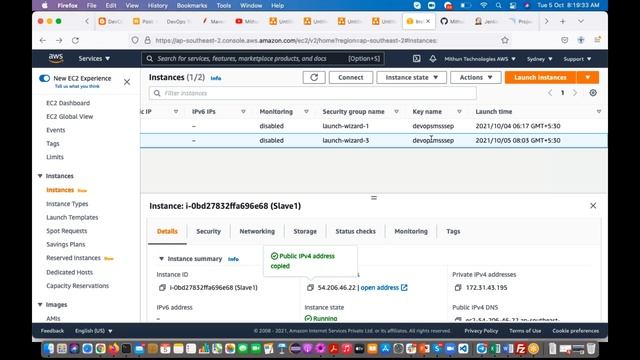Screen dimensions: 640x360
Task: Collapse the Instances sidebar section
Action: click(x=40, y=176)
